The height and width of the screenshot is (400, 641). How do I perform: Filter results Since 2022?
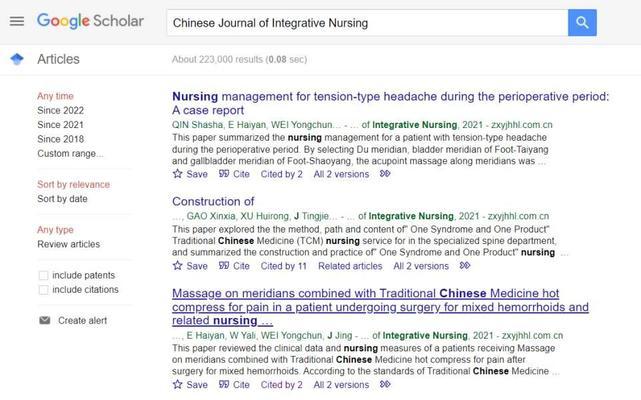pos(61,110)
